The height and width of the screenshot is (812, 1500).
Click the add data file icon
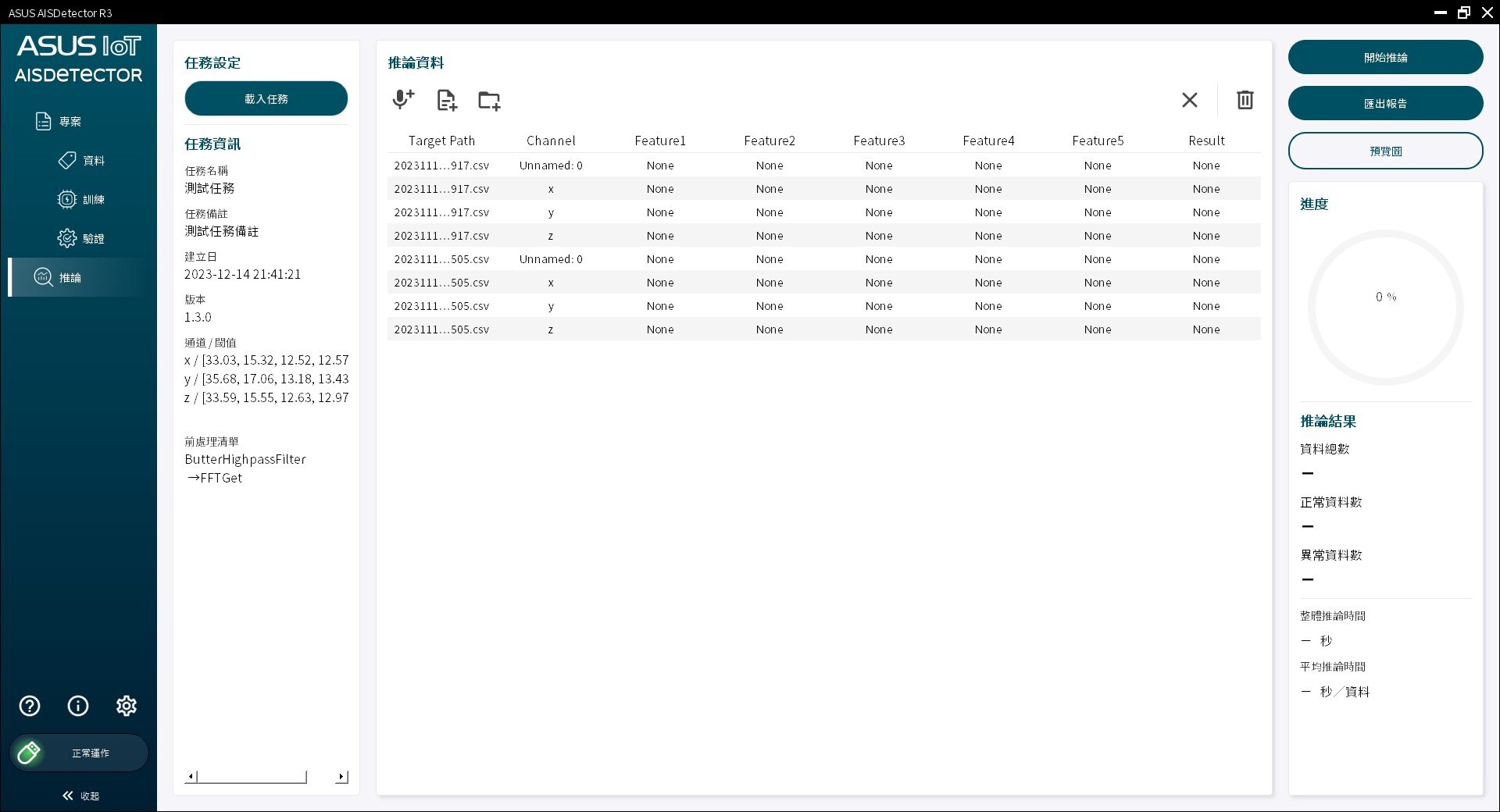pos(446,100)
